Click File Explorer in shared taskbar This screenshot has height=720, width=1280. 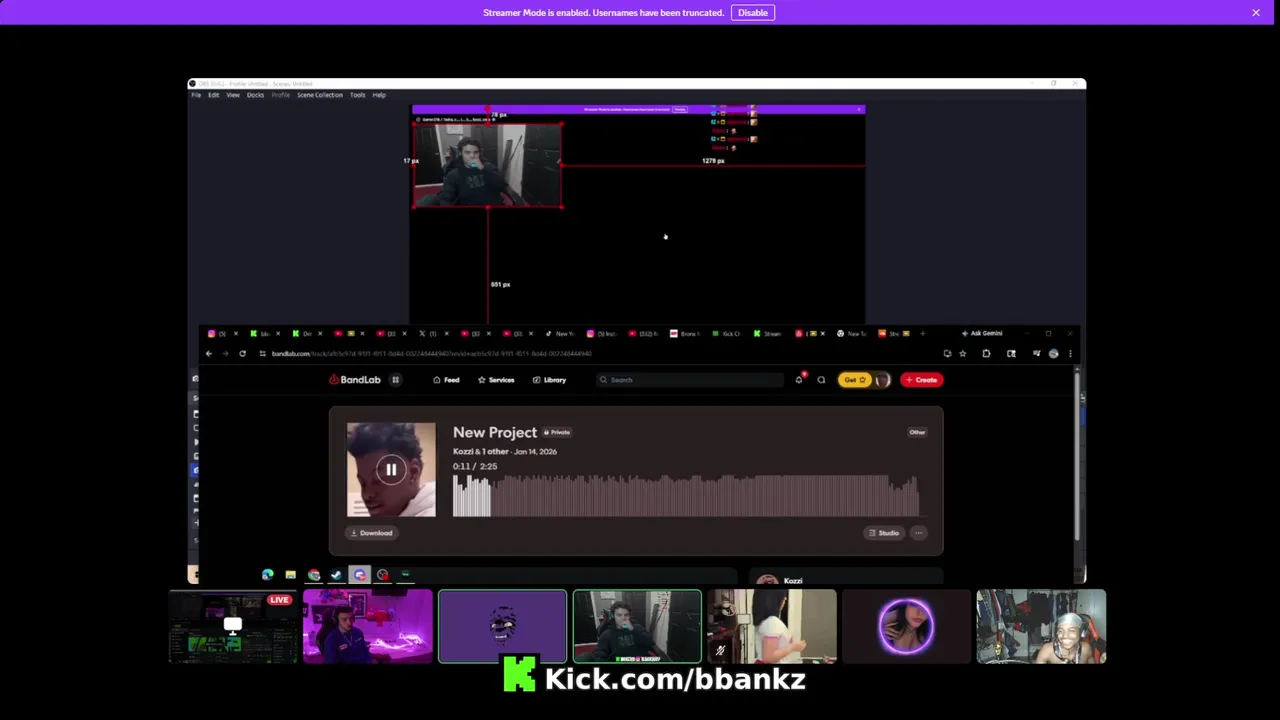(x=290, y=575)
